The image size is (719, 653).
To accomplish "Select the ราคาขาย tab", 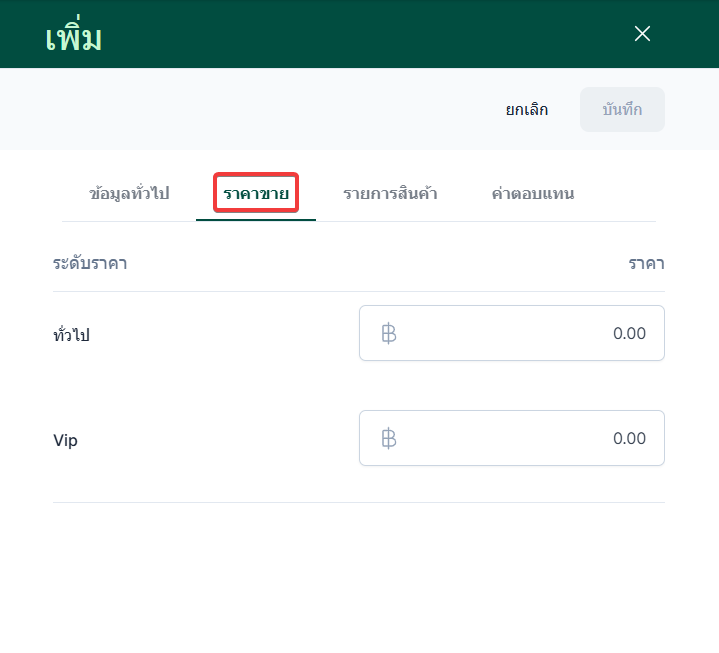I will pyautogui.click(x=256, y=193).
